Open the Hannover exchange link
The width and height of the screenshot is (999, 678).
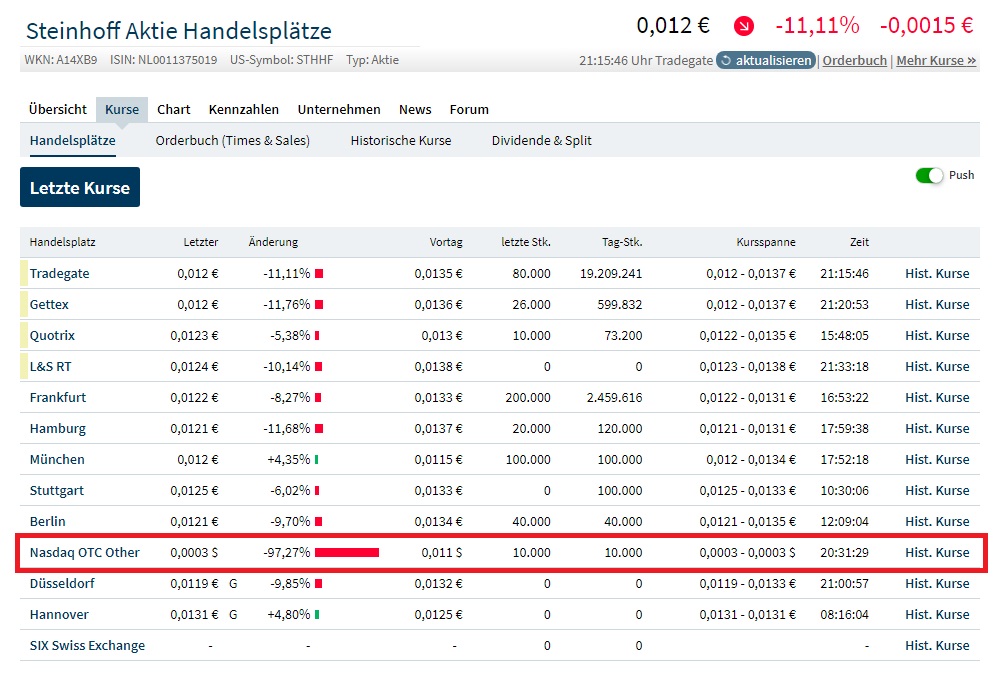click(59, 615)
